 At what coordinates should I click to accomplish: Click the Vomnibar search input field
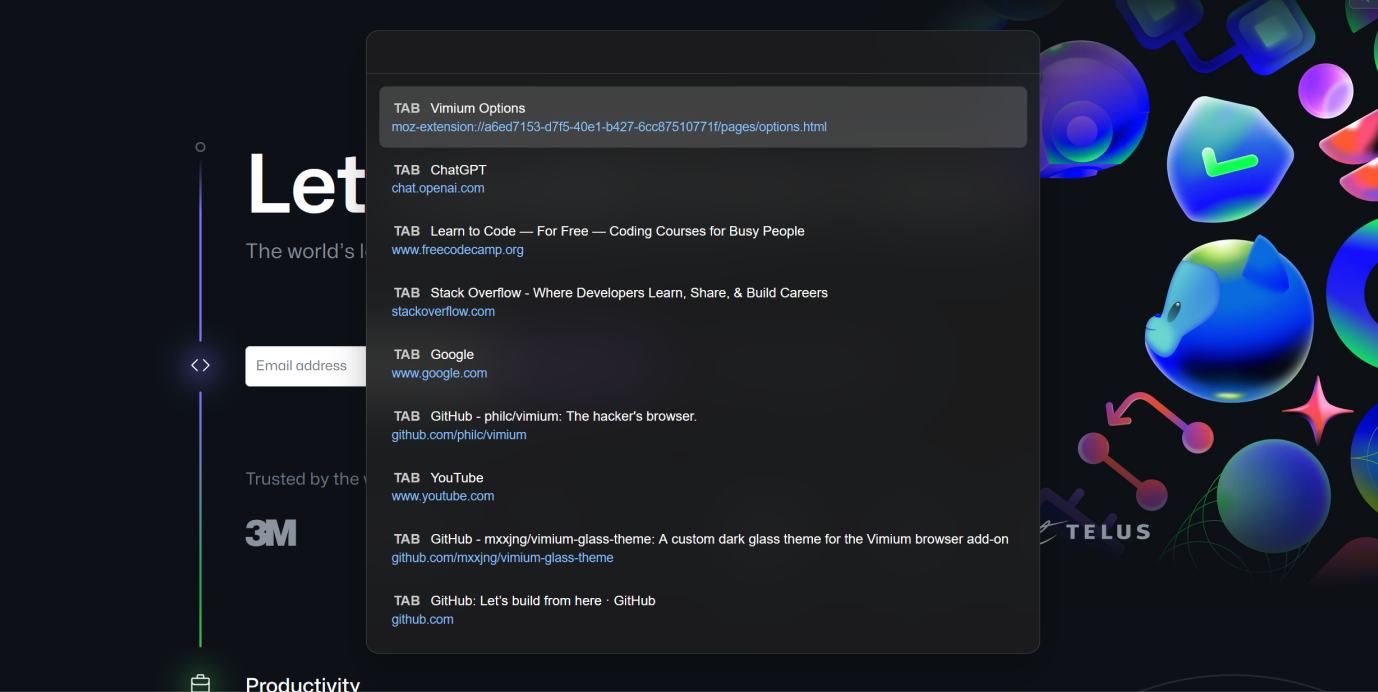point(703,52)
